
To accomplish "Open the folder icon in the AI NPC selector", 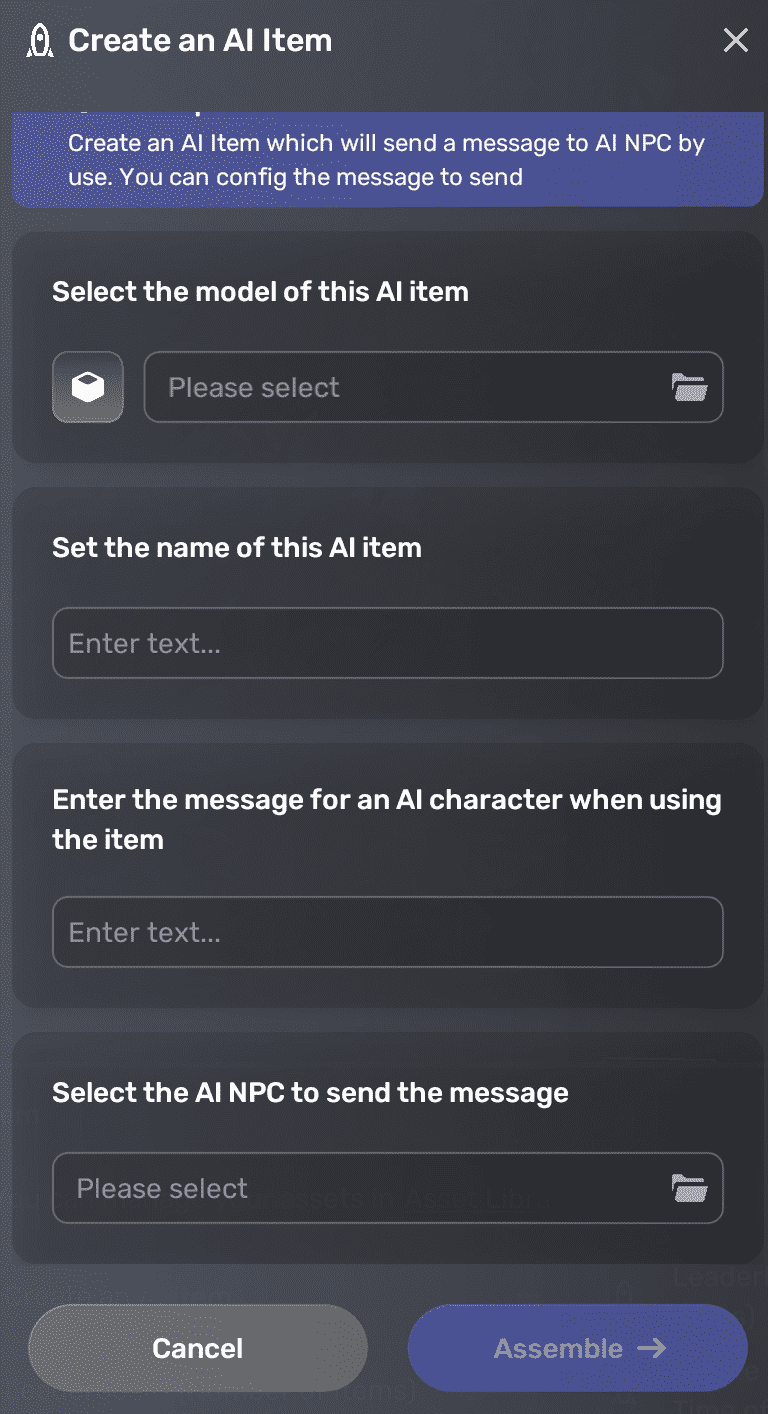I will 689,1188.
